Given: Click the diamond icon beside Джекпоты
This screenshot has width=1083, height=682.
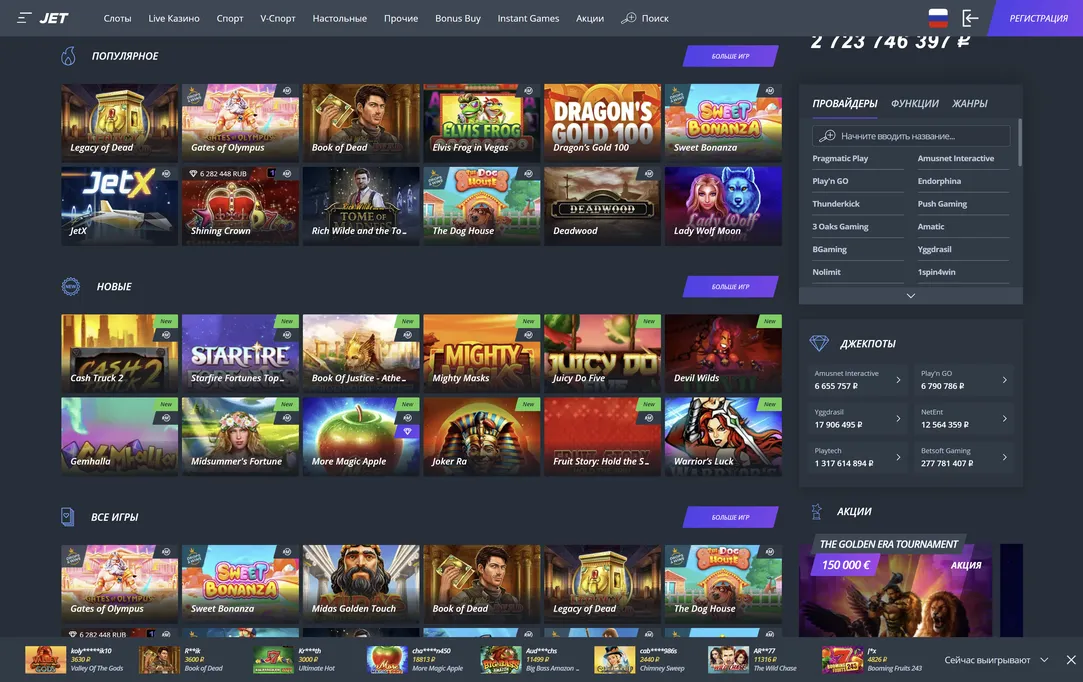Looking at the screenshot, I should [x=819, y=343].
